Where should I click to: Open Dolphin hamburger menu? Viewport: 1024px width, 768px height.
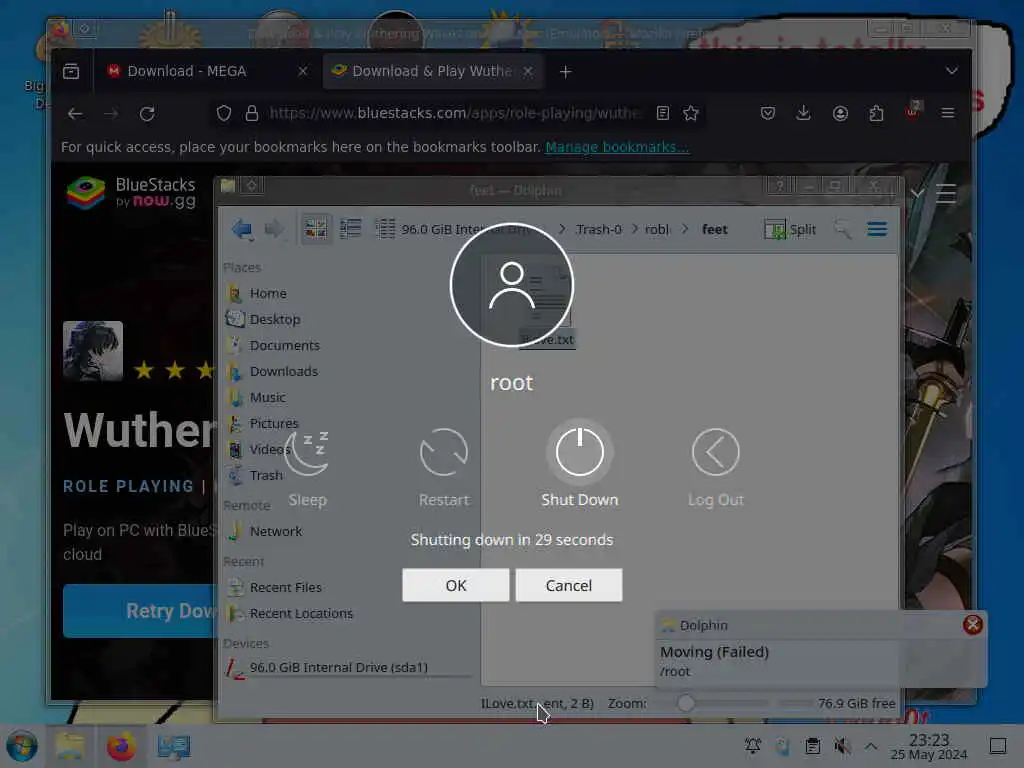877,229
